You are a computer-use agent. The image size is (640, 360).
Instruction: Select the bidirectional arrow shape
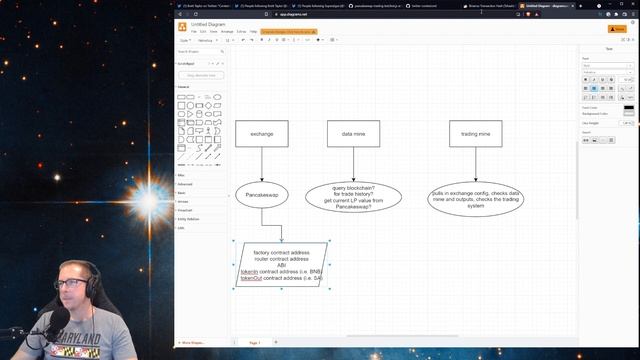pos(208,148)
